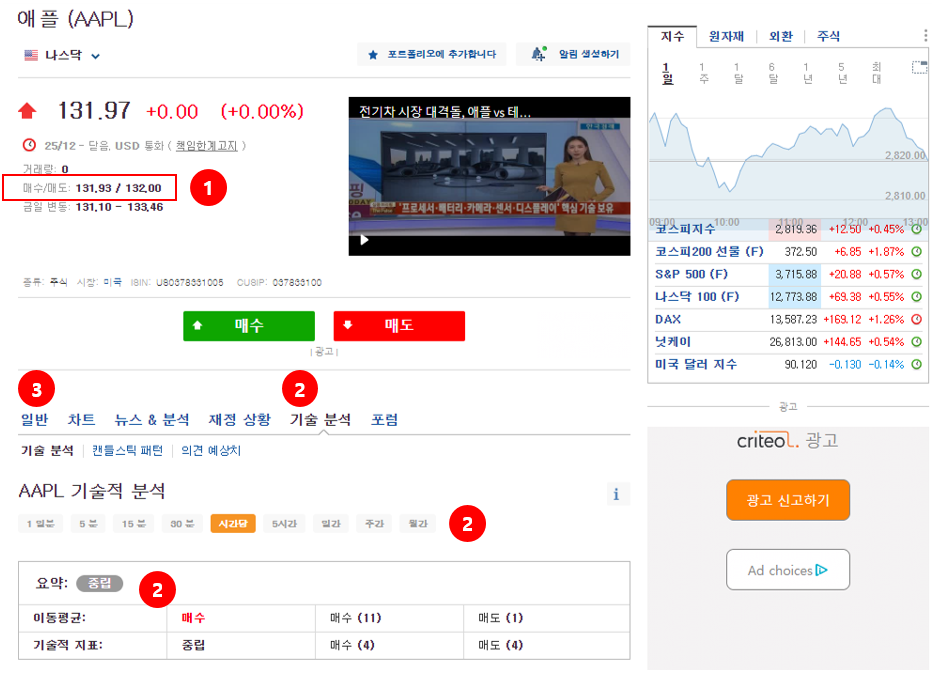Select the 30 분 timeframe

[182, 524]
